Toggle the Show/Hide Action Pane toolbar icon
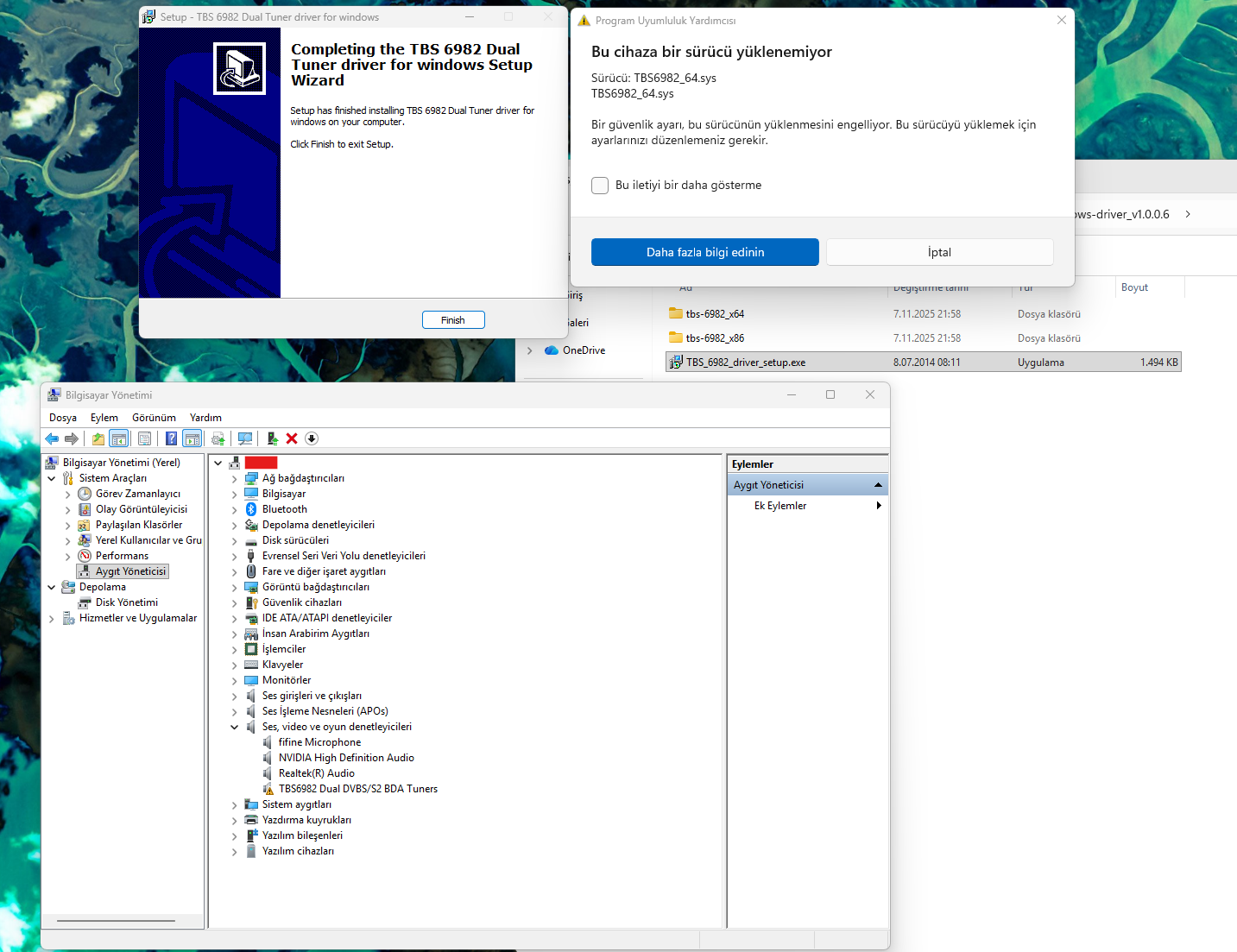Viewport: 1237px width, 952px height. click(x=192, y=438)
